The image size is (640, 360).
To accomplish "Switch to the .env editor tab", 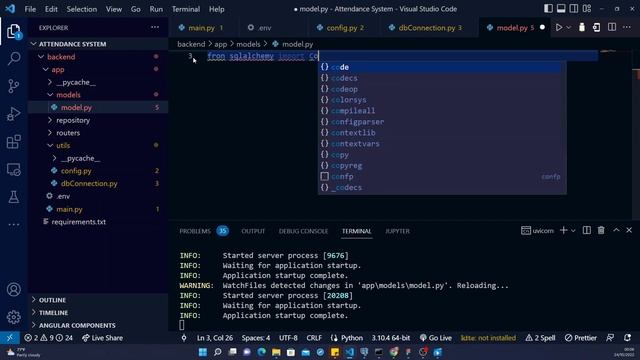I will pos(264,28).
